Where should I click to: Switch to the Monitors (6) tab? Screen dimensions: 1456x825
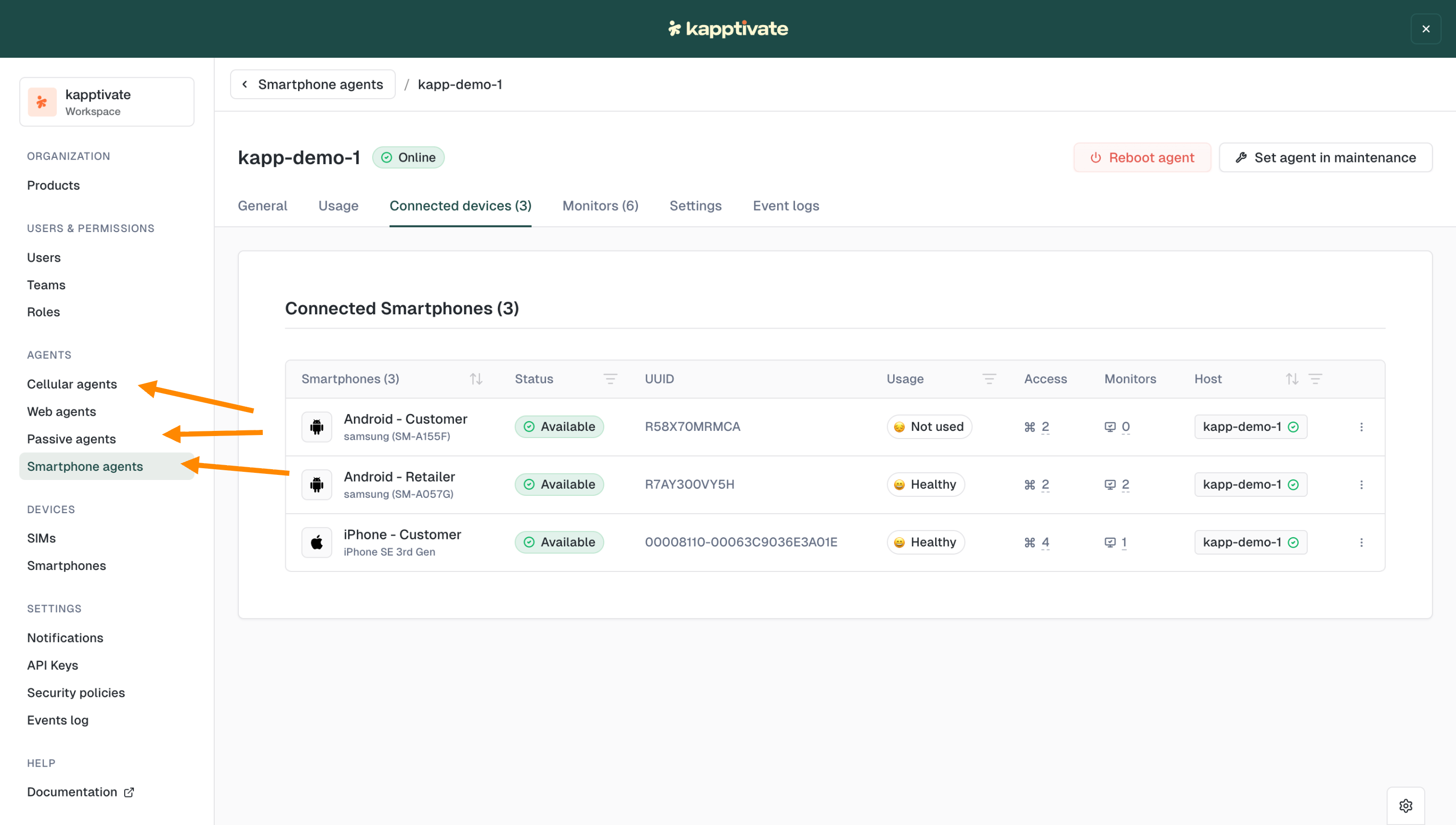tap(600, 205)
